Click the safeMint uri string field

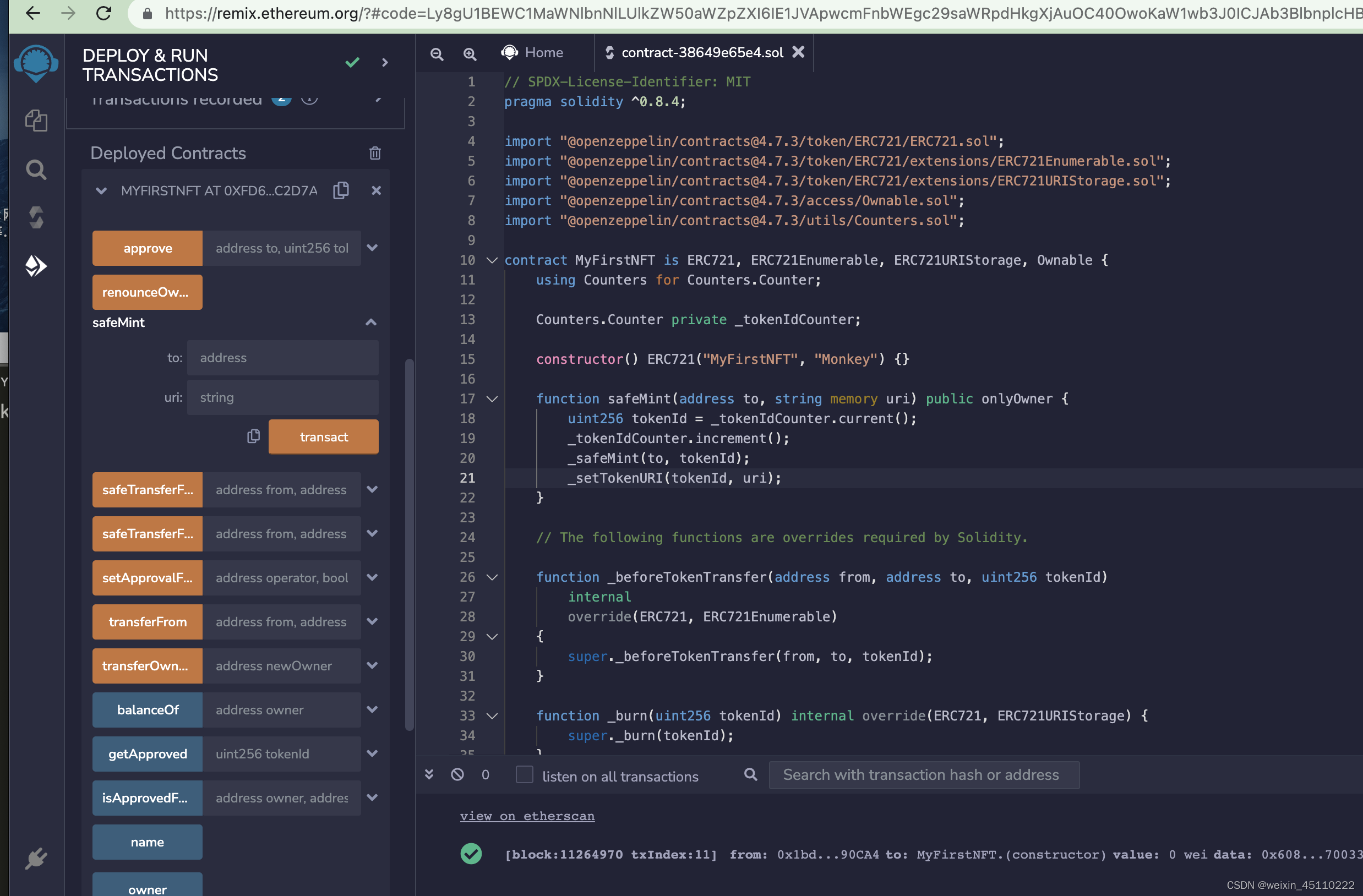(282, 397)
